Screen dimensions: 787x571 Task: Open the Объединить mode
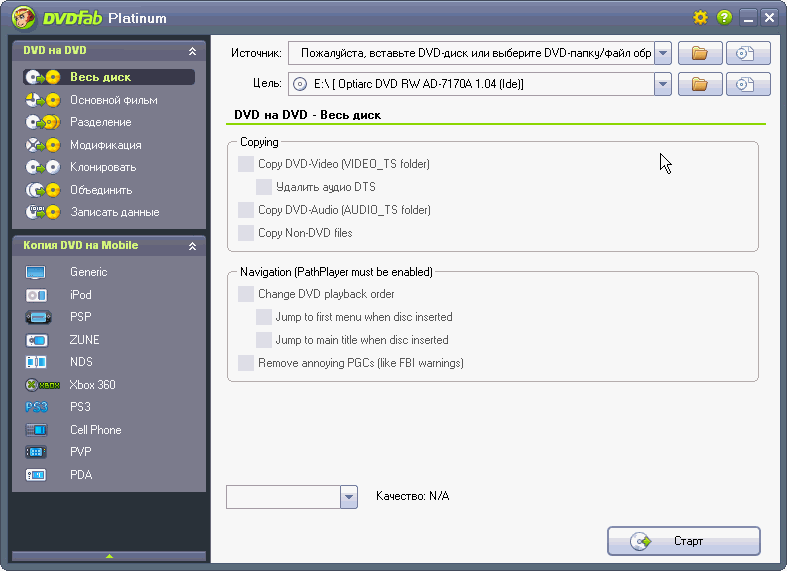coord(101,190)
